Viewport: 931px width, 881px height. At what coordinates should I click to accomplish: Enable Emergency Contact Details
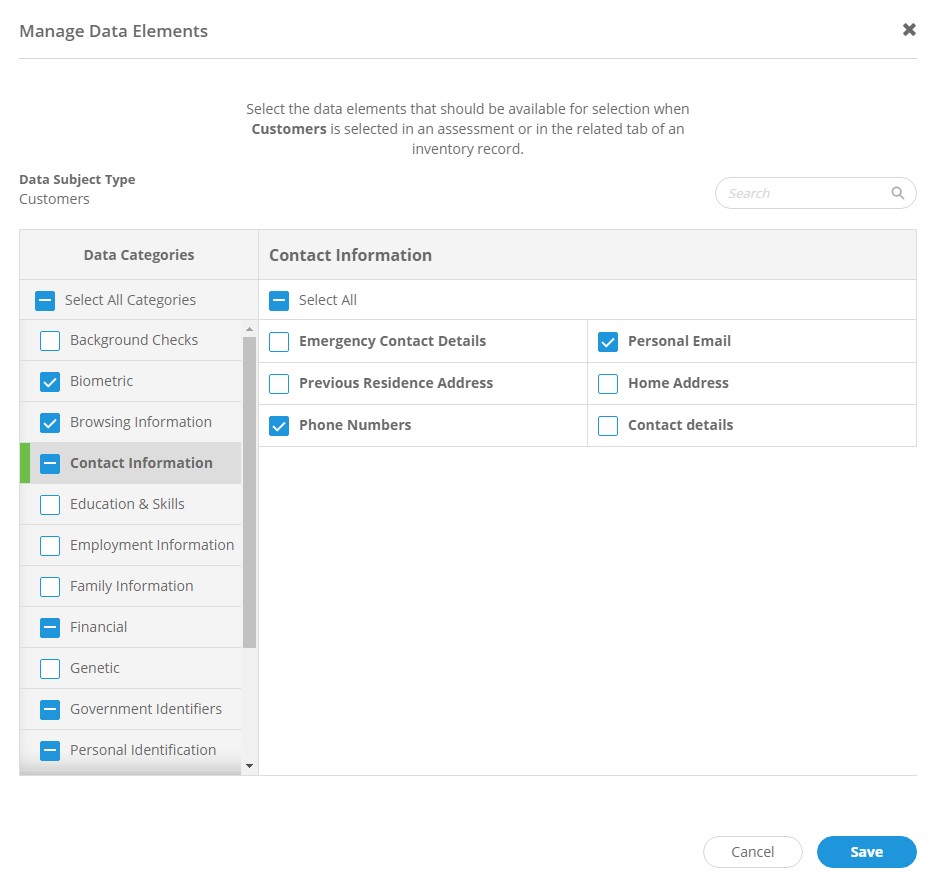coord(279,341)
